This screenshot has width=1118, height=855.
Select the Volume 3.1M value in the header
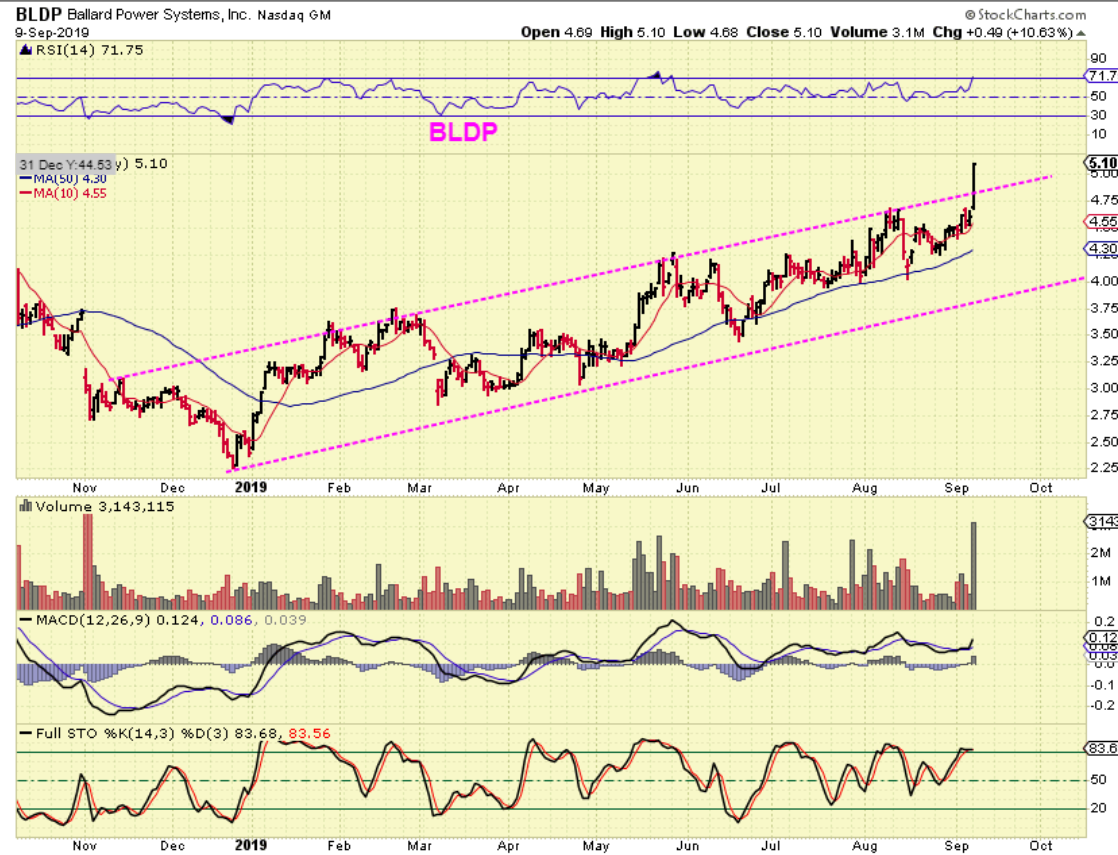point(877,32)
